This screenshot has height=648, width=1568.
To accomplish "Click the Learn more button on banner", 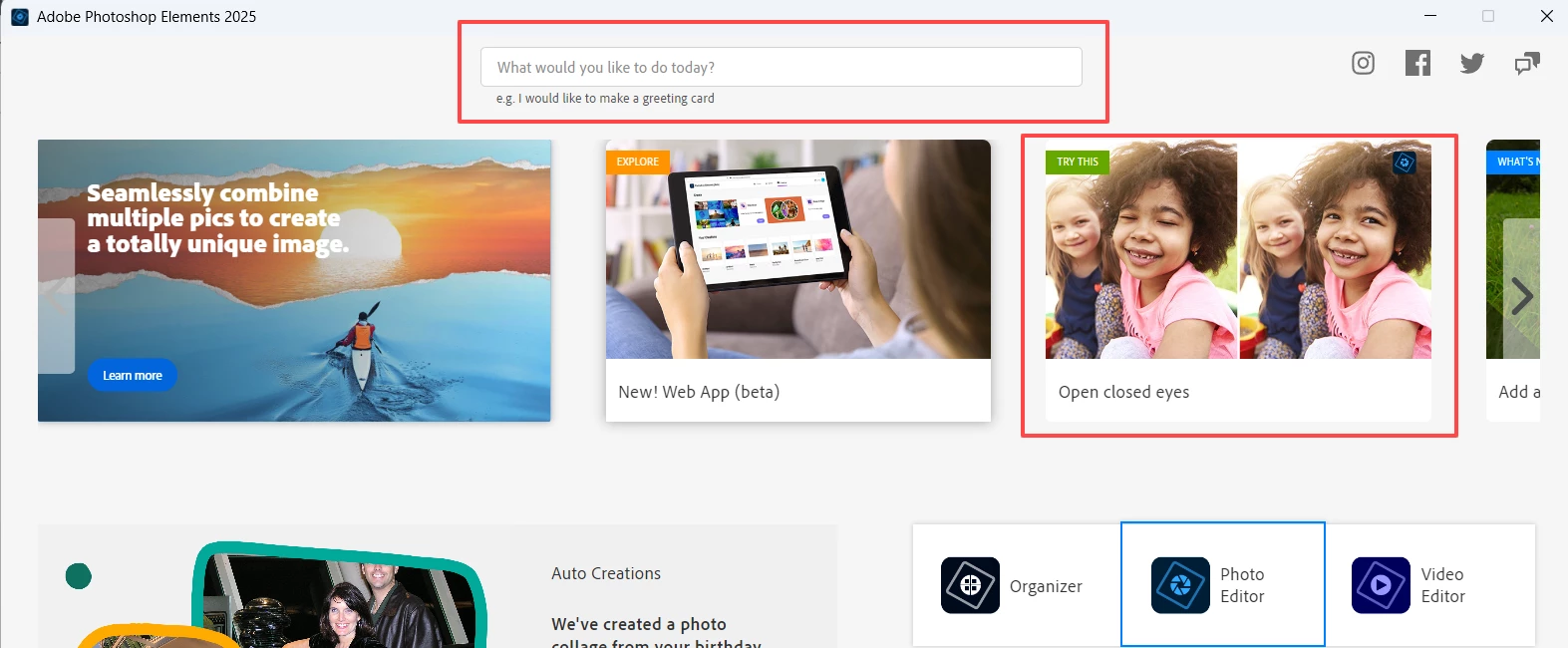I will click(x=133, y=375).
